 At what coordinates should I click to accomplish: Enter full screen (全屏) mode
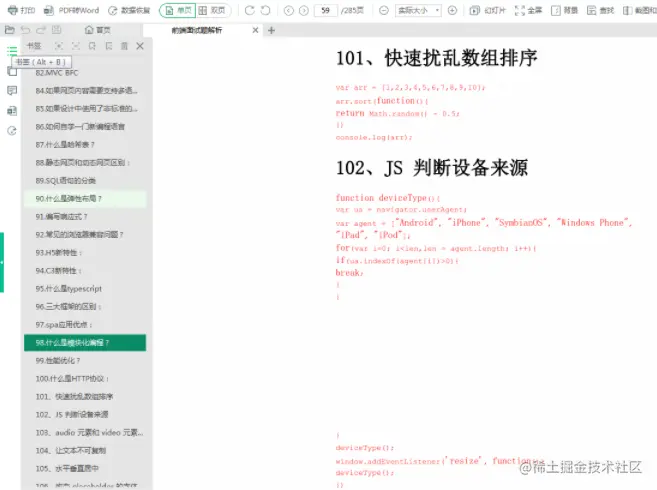(529, 10)
